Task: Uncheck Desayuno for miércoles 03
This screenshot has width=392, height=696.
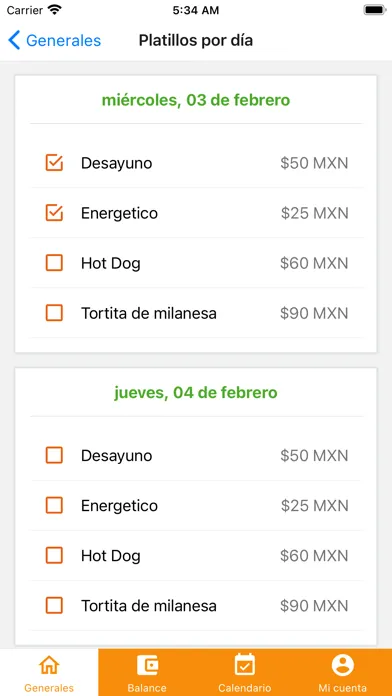Action: 54,163
